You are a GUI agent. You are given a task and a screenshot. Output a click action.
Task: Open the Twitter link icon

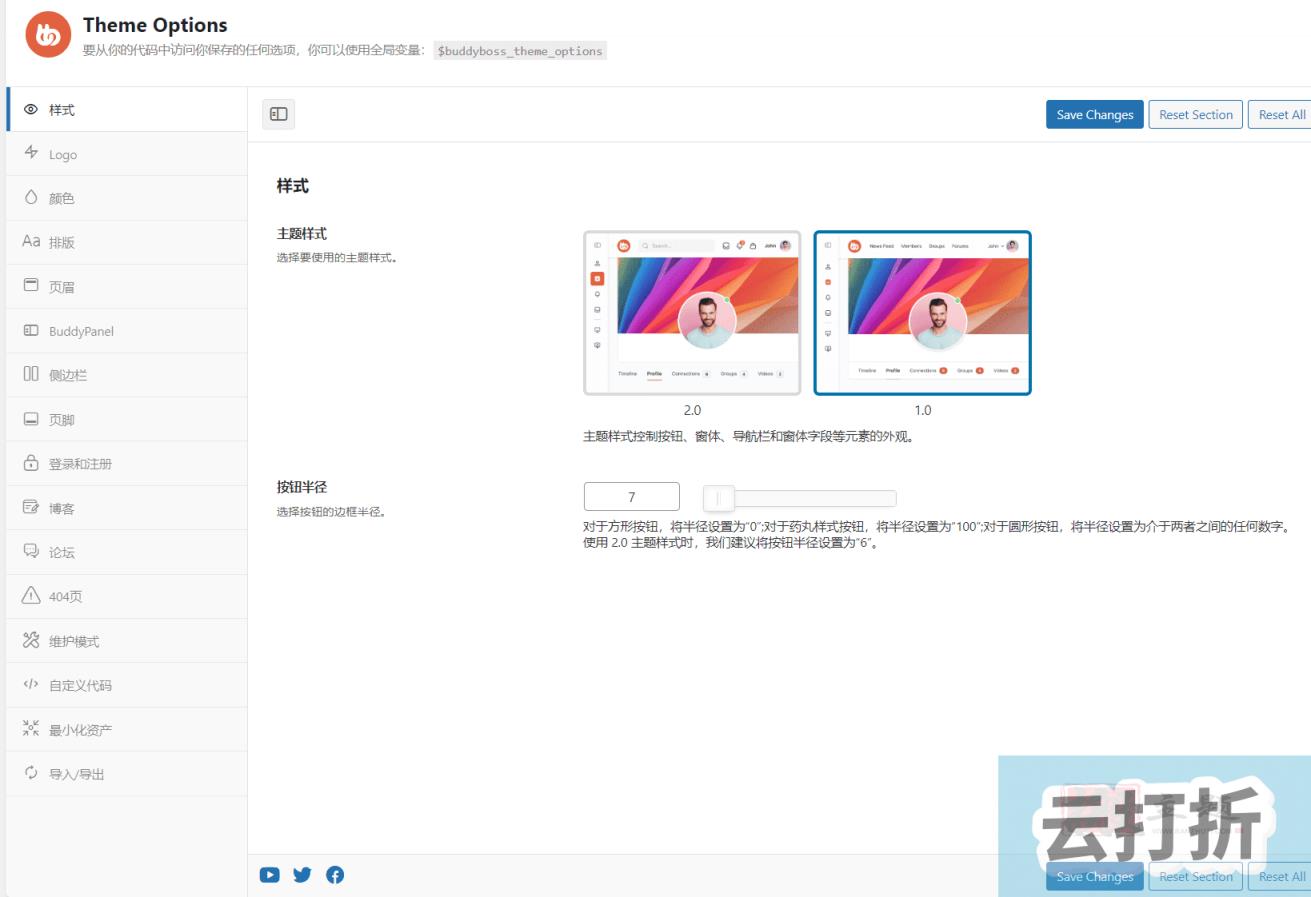click(302, 875)
